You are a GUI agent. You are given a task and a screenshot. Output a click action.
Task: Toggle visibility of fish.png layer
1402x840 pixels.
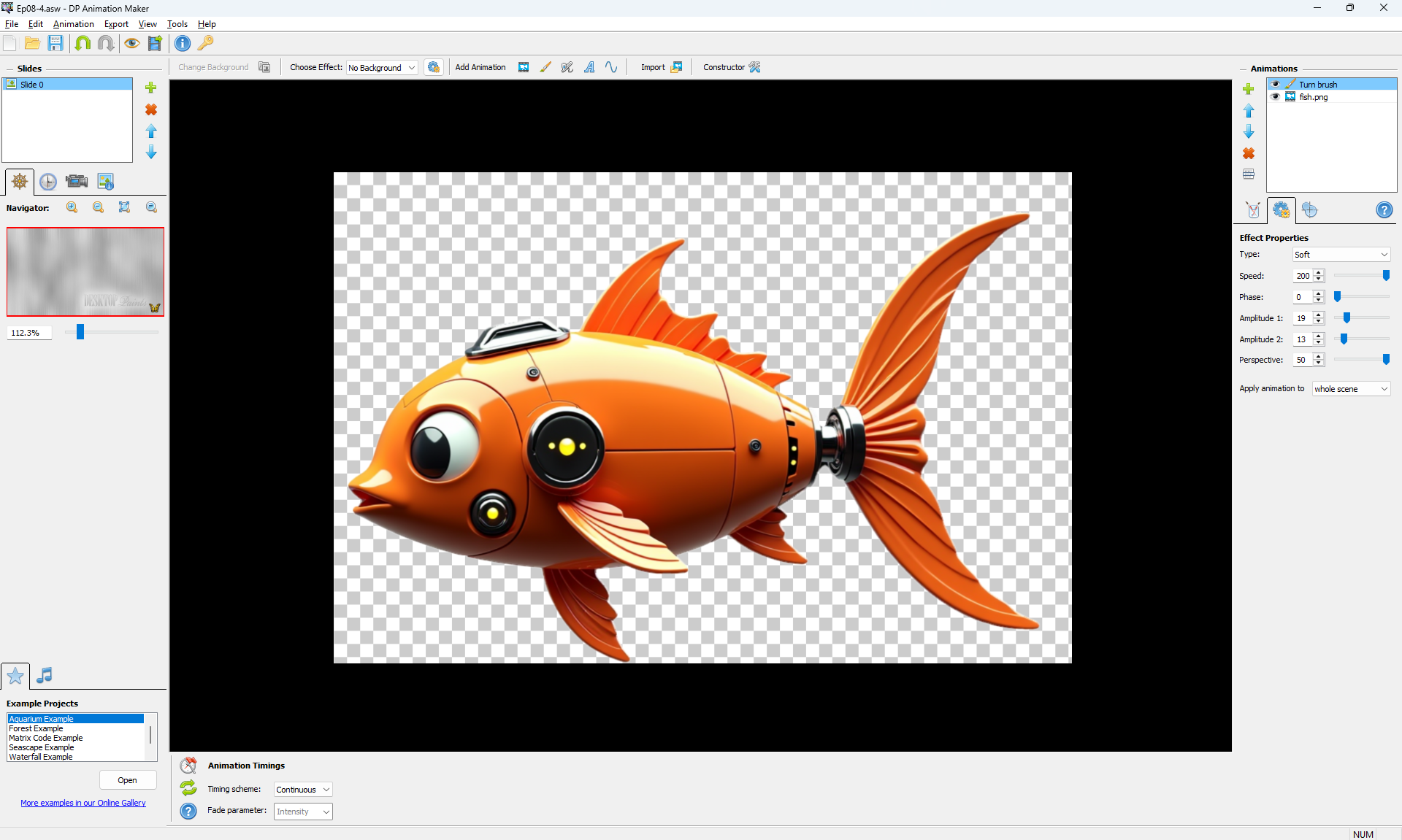pyautogui.click(x=1276, y=97)
